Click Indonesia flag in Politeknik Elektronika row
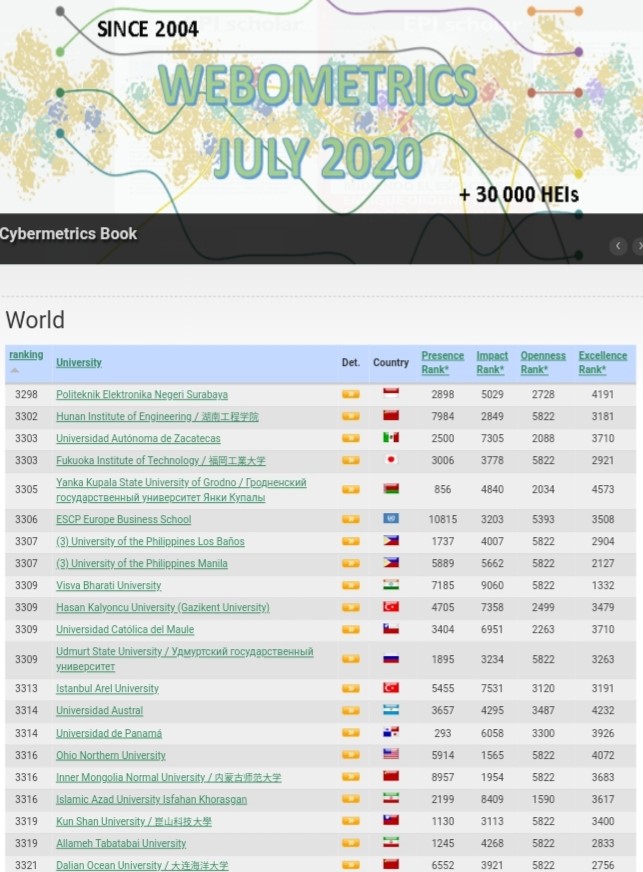Image resolution: width=643 pixels, height=872 pixels. coord(391,393)
